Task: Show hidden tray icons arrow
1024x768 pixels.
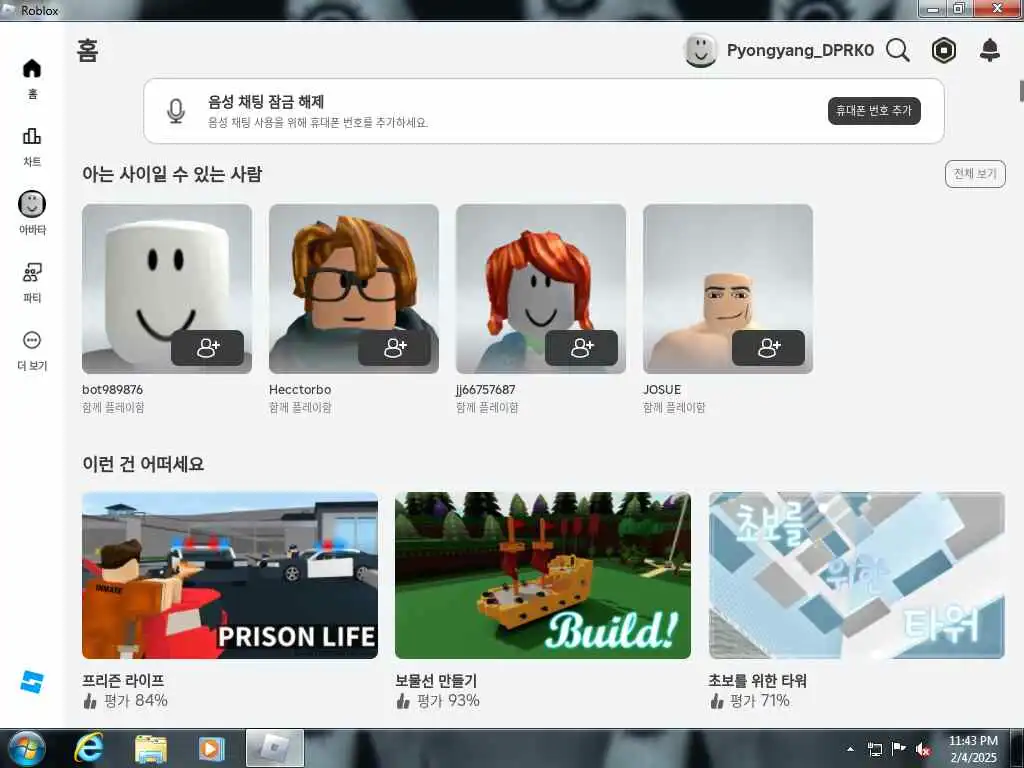Action: point(850,750)
